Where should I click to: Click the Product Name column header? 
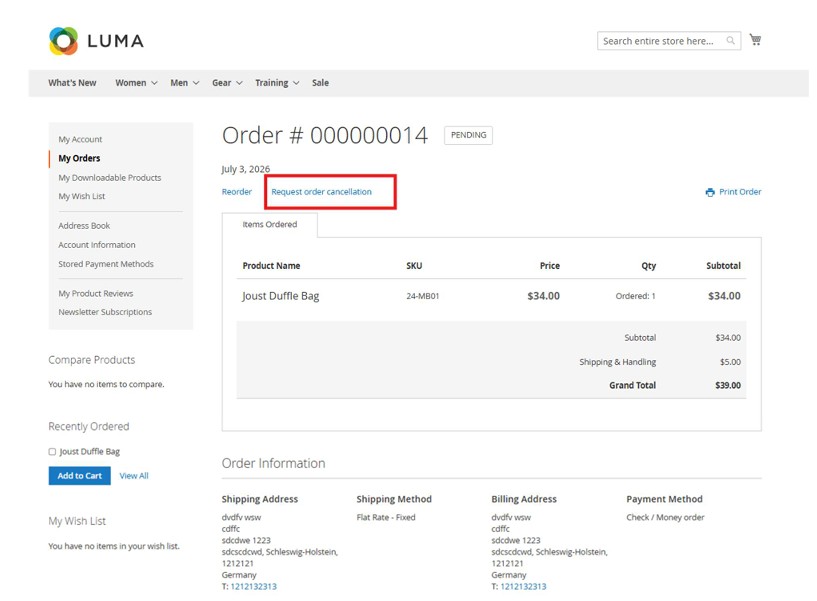click(x=271, y=266)
